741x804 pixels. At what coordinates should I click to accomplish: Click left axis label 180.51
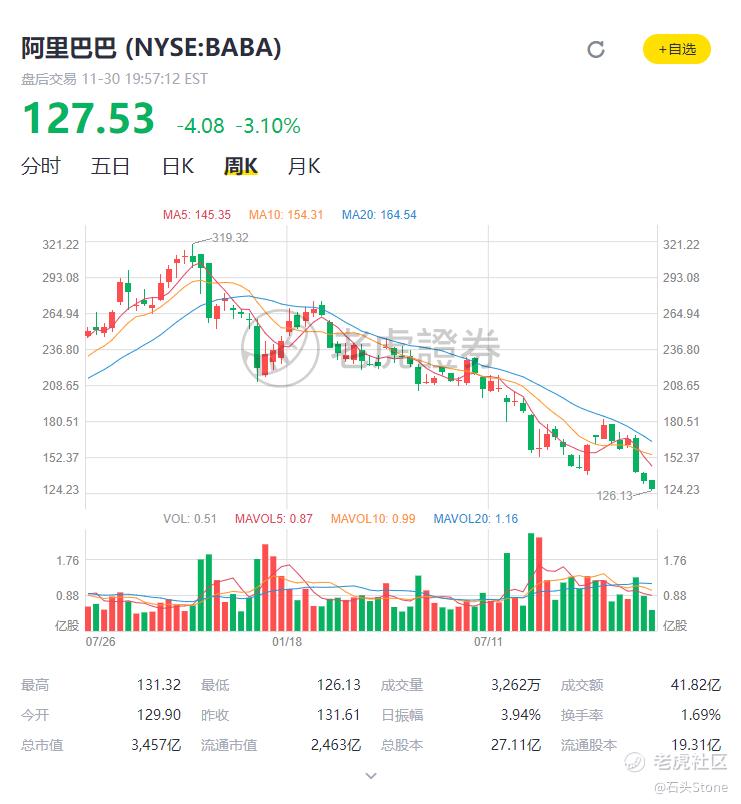[61, 421]
